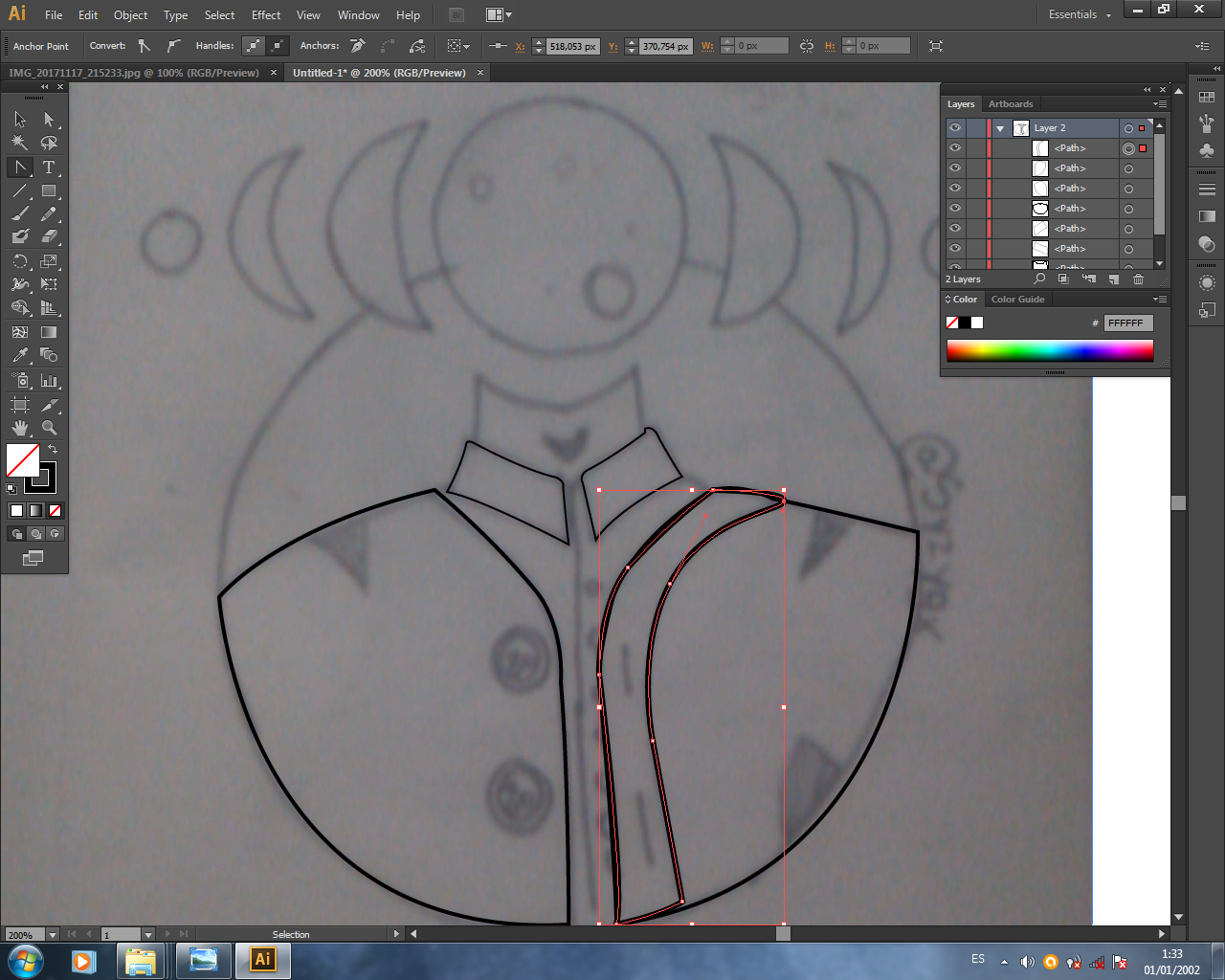
Task: Click Create New Layer icon in Layers panel
Action: pyautogui.click(x=1113, y=279)
